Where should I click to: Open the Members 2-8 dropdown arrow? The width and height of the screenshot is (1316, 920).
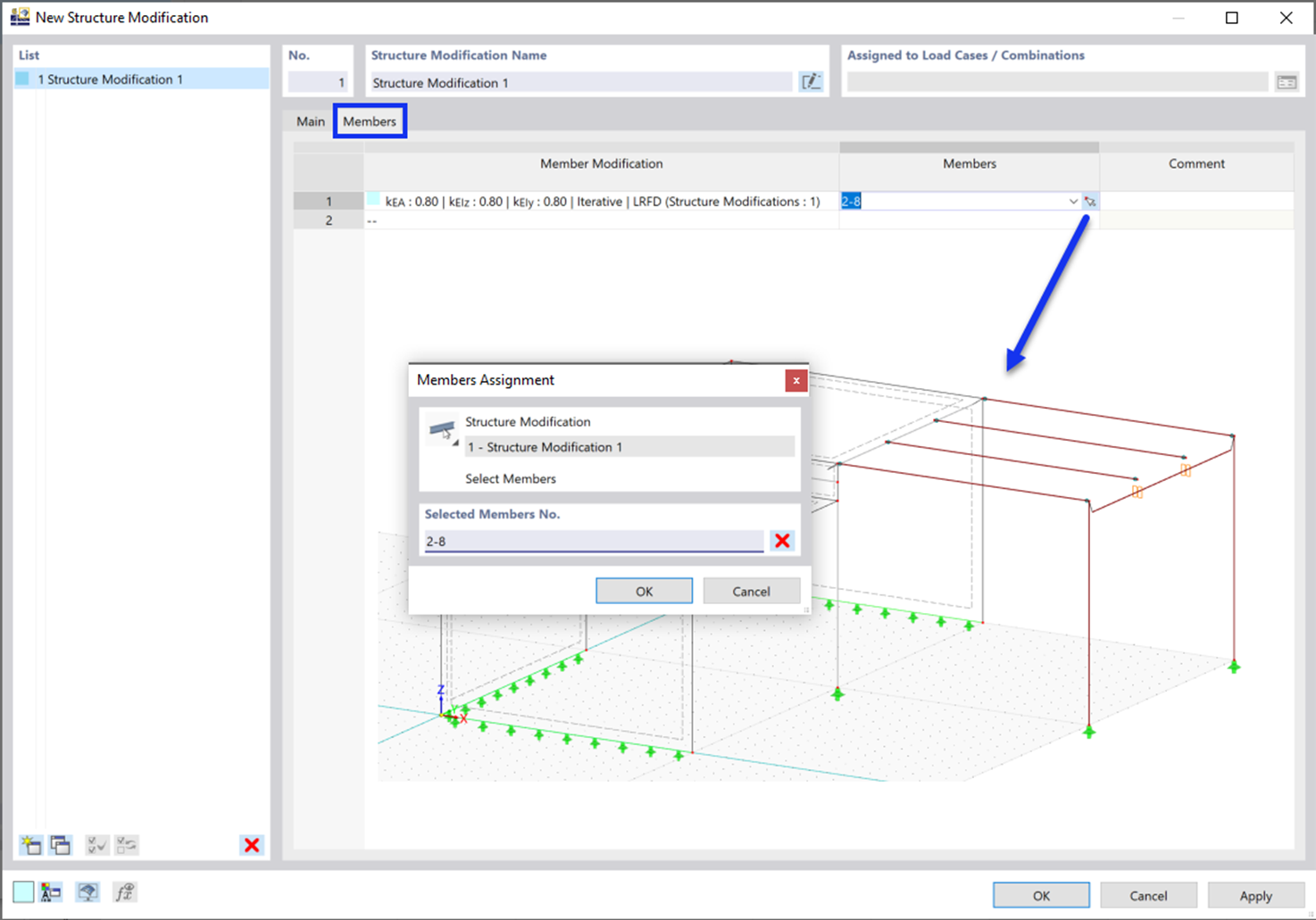click(1073, 201)
